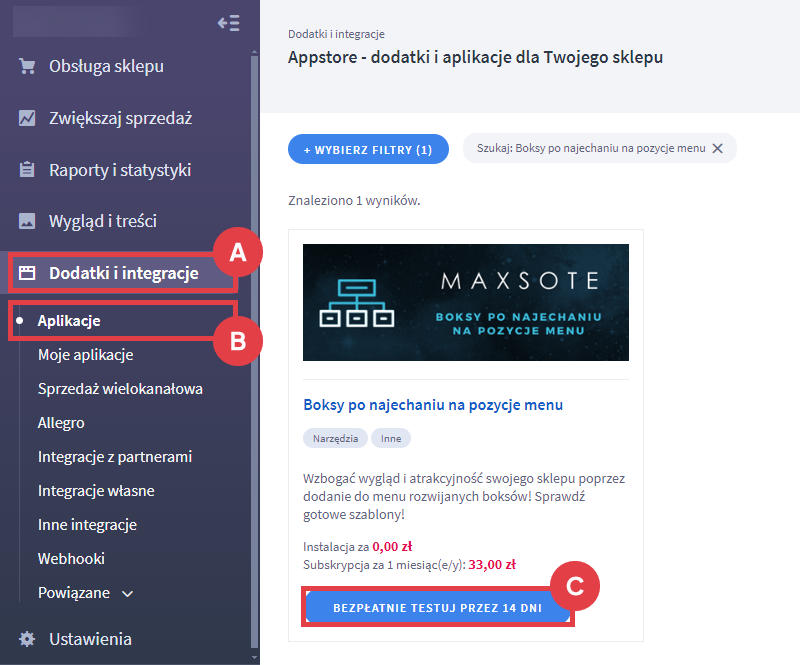Collapse the sidebar with the arrow icon
Viewport: 800px width, 665px height.
point(229,23)
